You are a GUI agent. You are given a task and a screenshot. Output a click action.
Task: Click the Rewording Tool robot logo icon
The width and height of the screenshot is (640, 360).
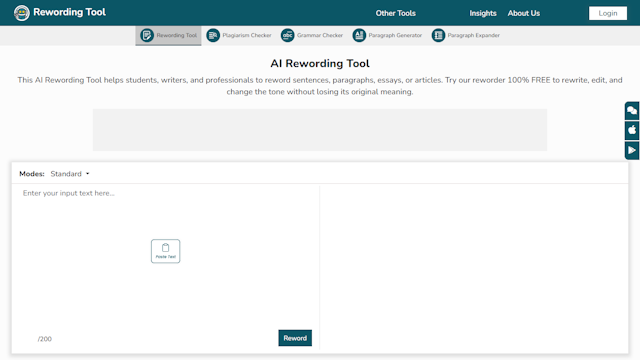[22, 13]
